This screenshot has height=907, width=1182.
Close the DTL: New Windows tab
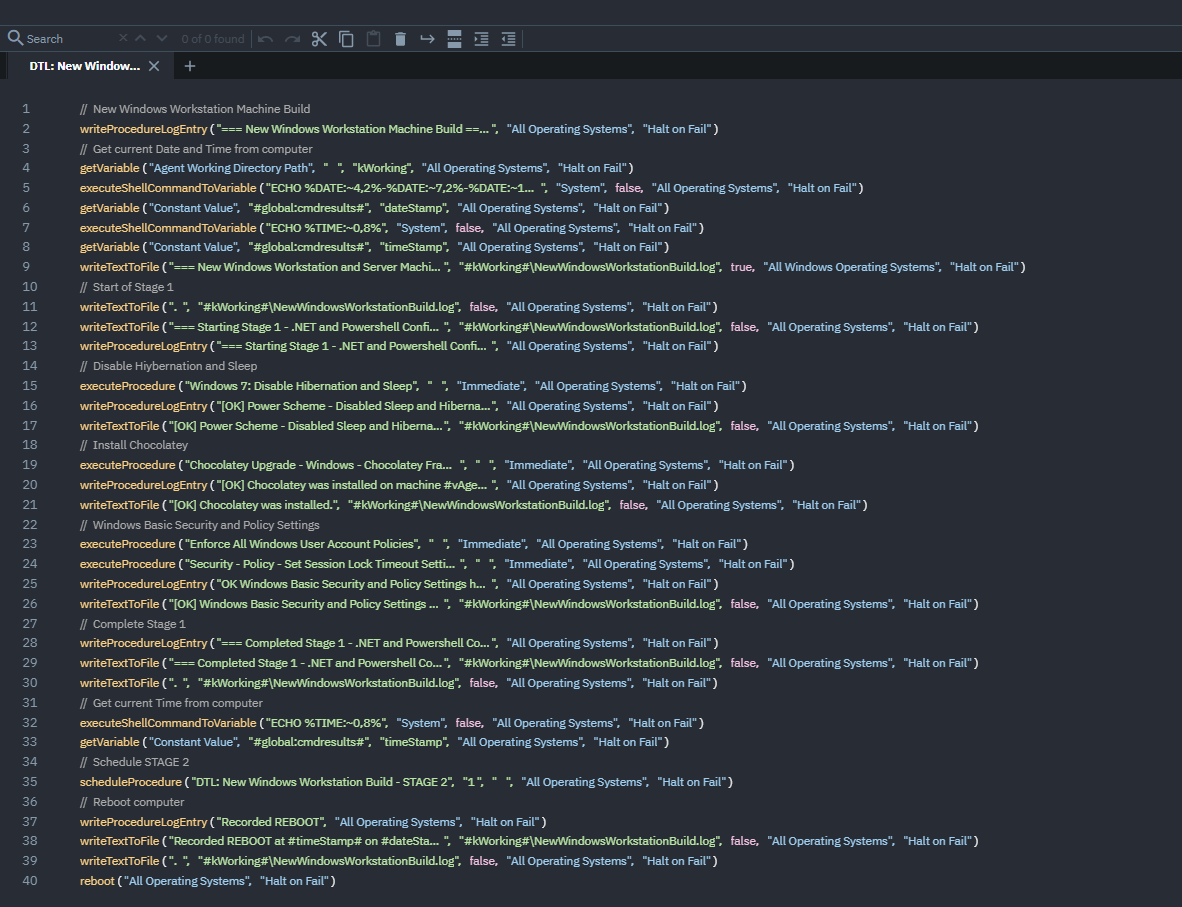[x=154, y=66]
